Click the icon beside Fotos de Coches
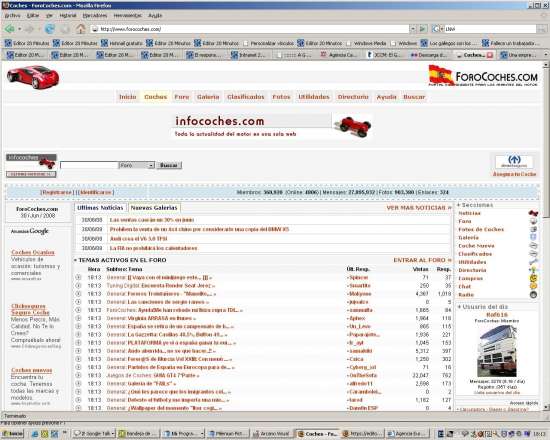Screen dimensions: 550x440 533,229
